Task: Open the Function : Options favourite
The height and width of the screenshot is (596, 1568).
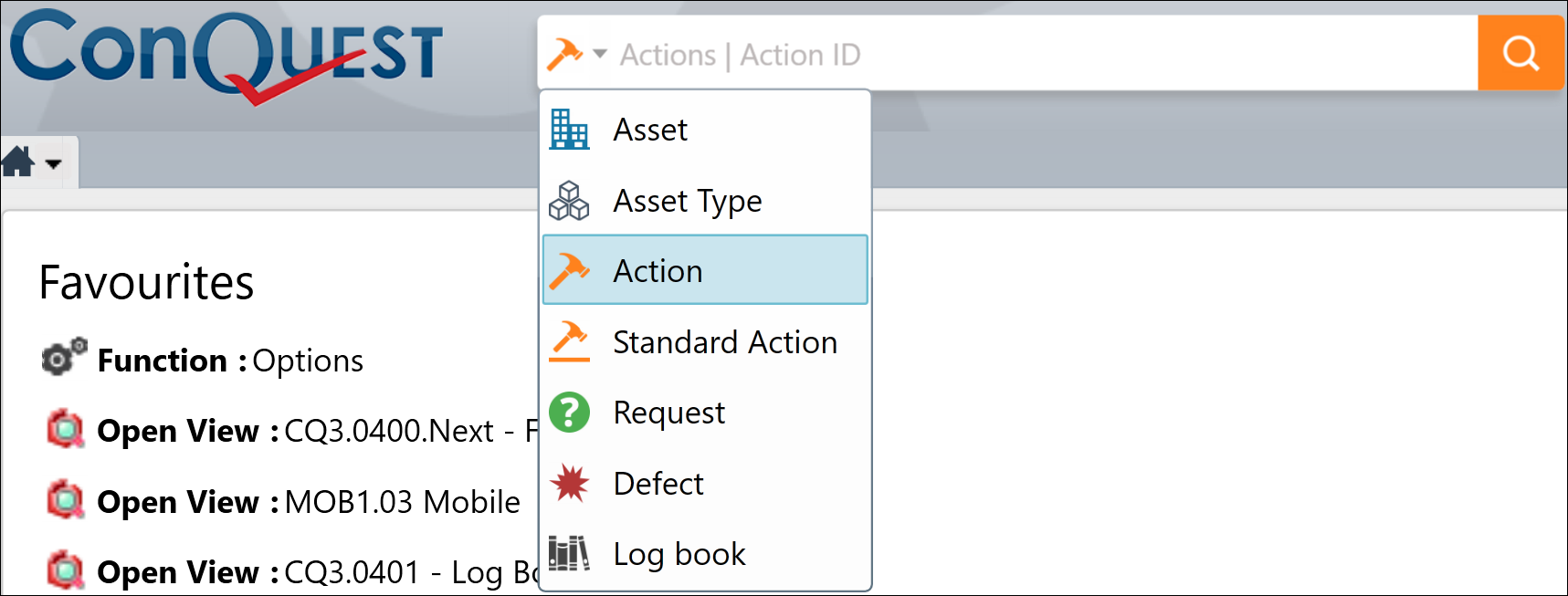Action: click(230, 361)
